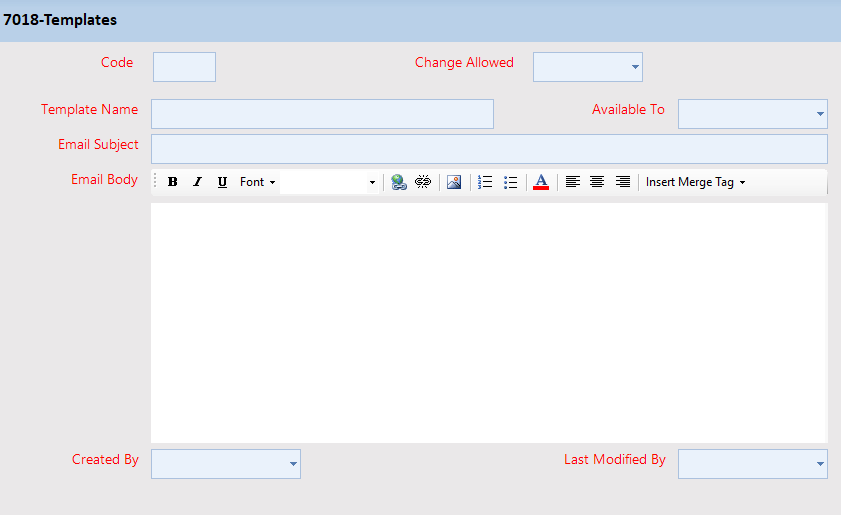Apply numbered list formatting
This screenshot has height=515, width=841.
coord(485,182)
